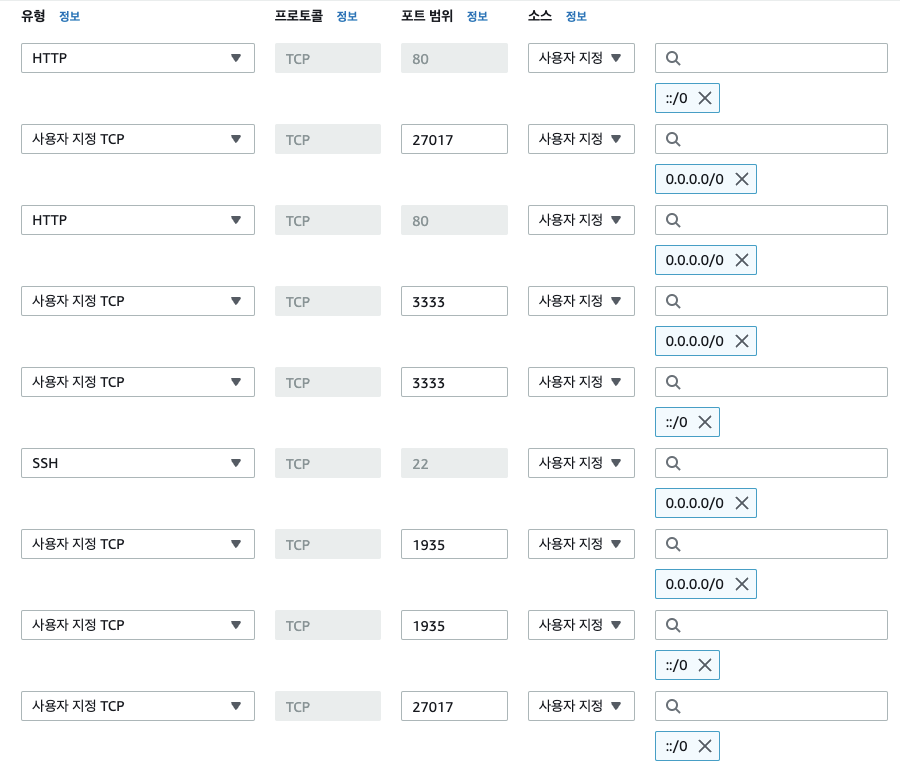900x783 pixels.
Task: Open type dropdown of 27017 rule with 0.0.0.0/0
Action: point(138,139)
